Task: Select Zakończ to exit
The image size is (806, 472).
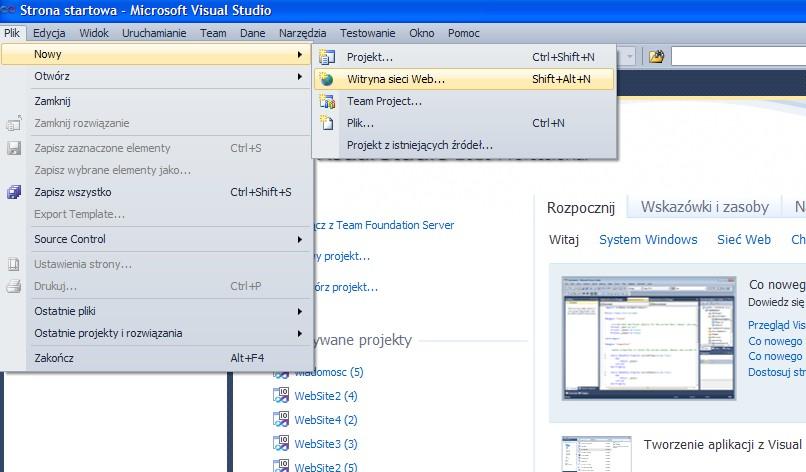Action: [x=157, y=358]
